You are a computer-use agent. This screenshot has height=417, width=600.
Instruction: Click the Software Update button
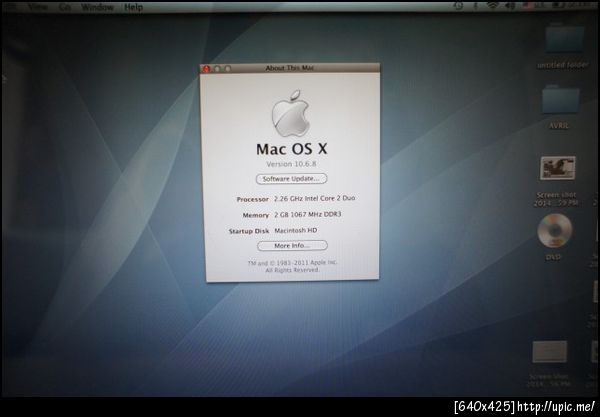(x=291, y=179)
